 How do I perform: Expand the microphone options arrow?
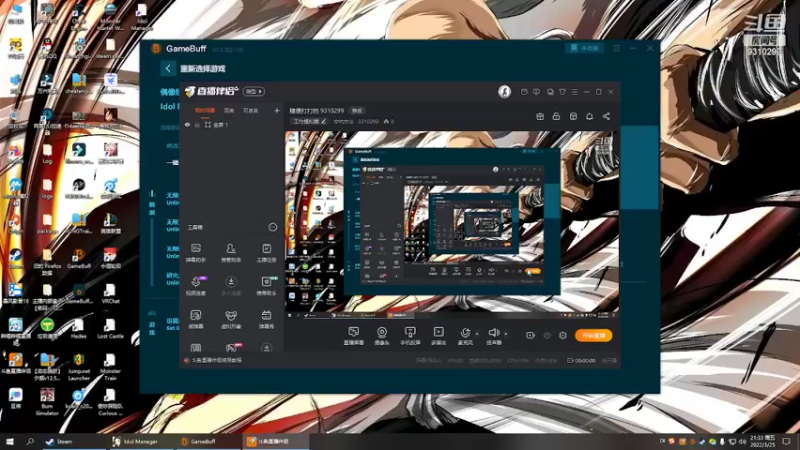point(477,334)
